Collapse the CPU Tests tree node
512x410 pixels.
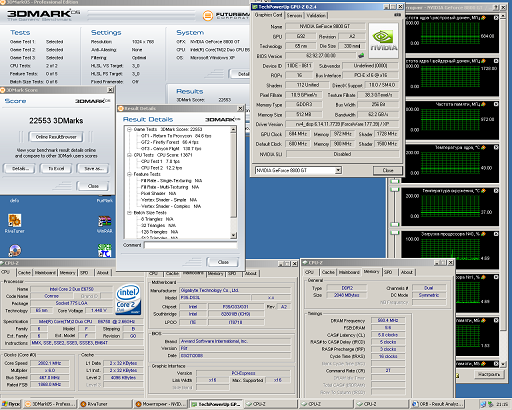click(x=129, y=155)
